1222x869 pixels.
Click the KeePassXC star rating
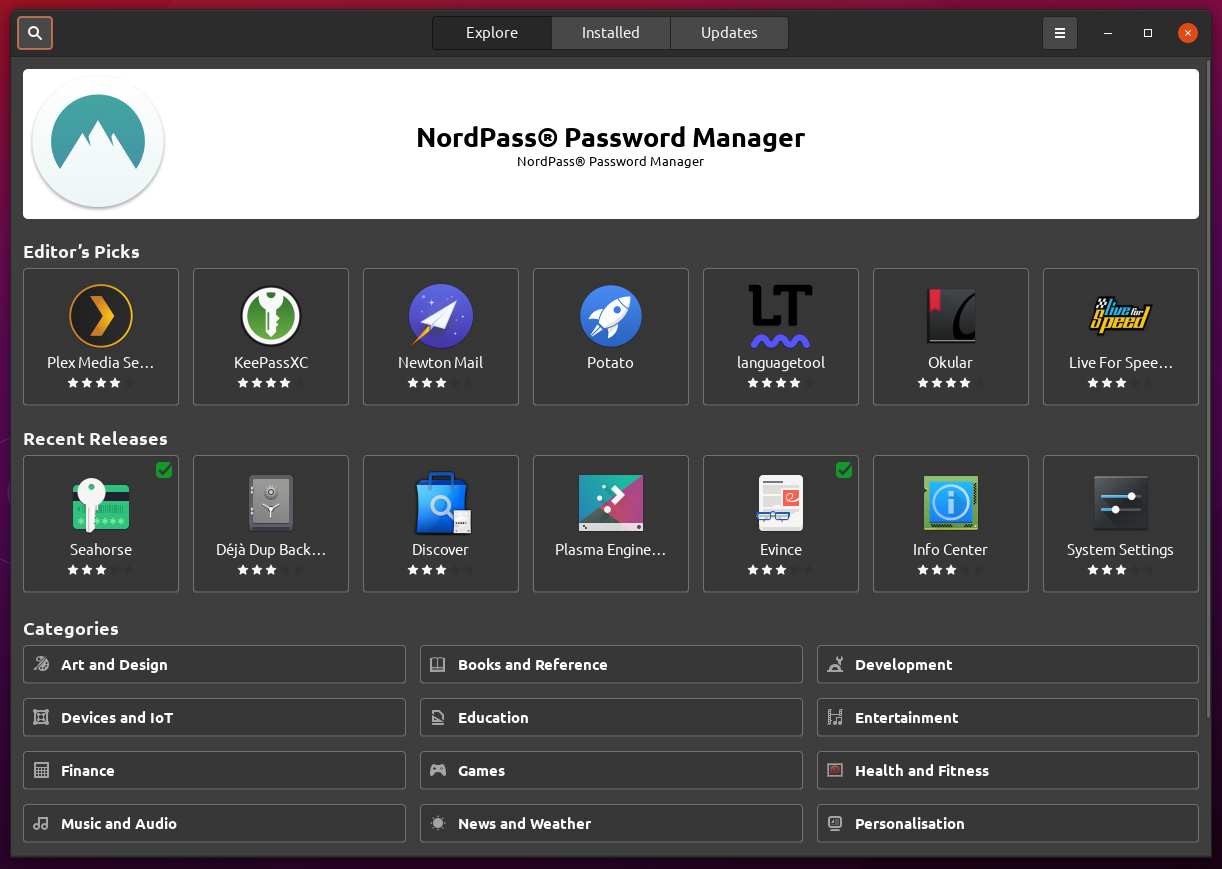(271, 383)
